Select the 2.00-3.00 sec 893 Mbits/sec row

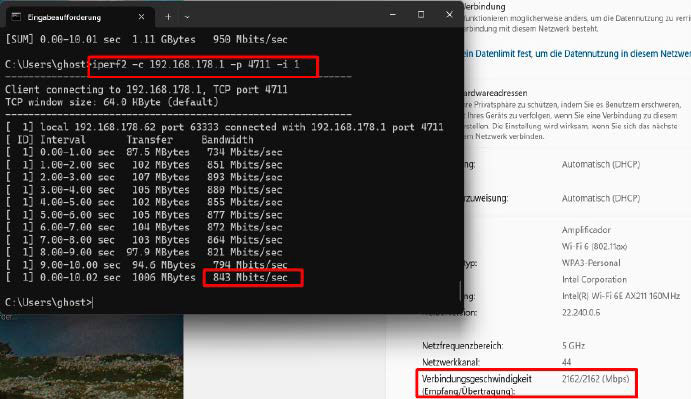point(144,177)
